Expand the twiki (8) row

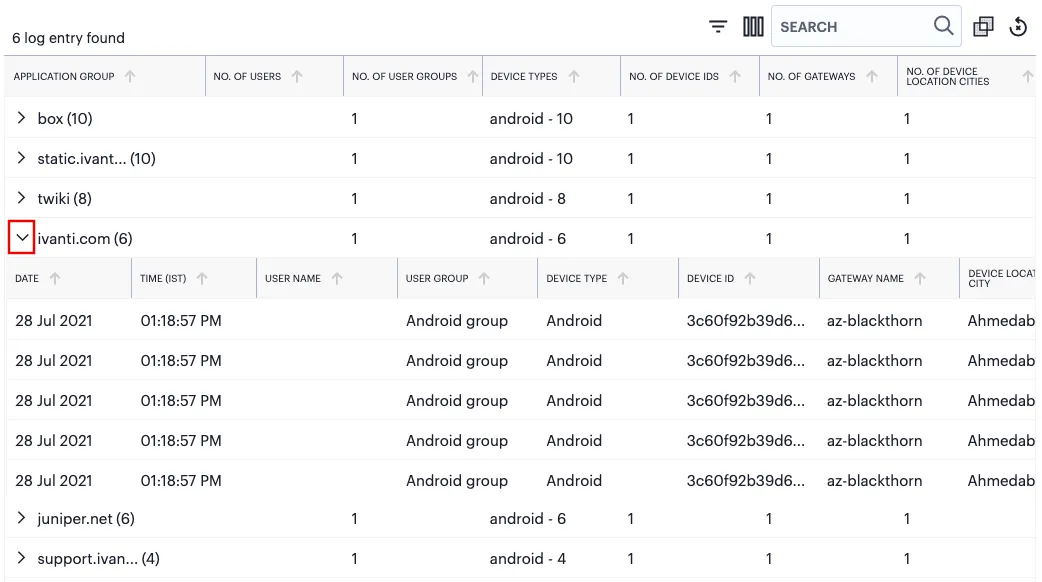[x=21, y=198]
